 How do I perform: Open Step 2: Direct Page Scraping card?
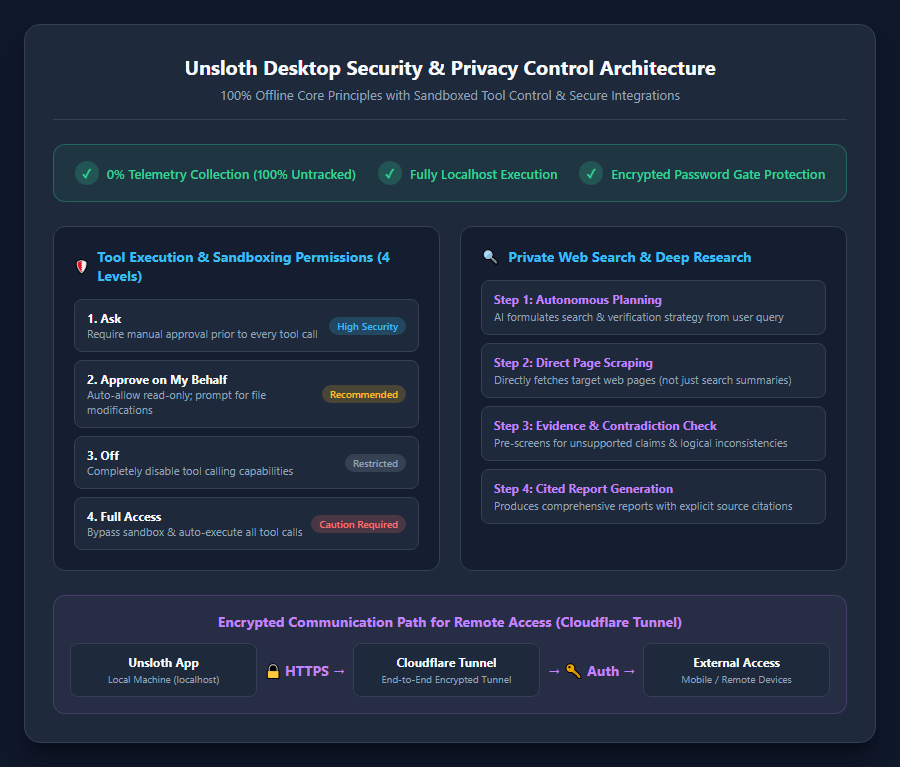pyautogui.click(x=653, y=371)
